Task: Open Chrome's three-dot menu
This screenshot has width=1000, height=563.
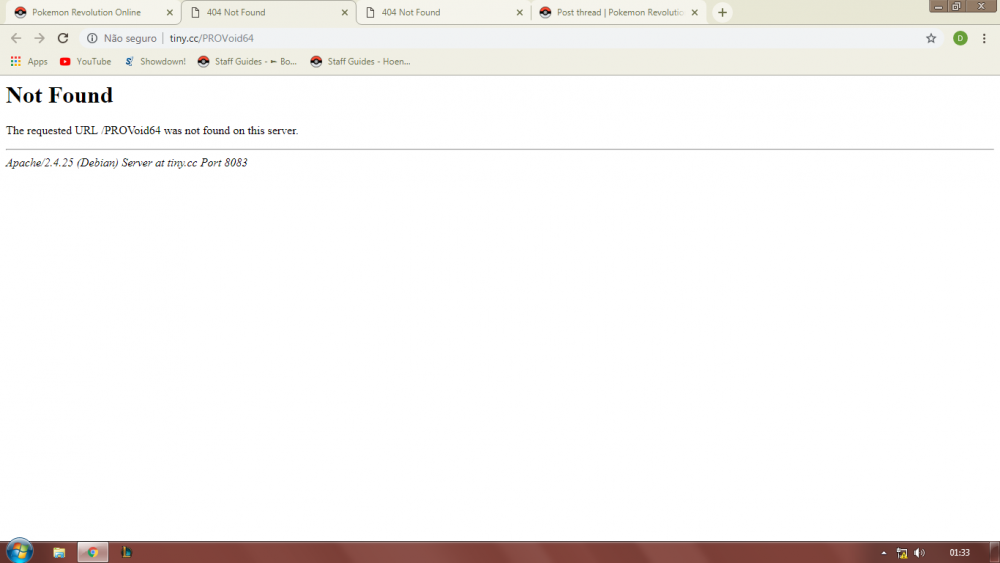Action: pyautogui.click(x=984, y=38)
